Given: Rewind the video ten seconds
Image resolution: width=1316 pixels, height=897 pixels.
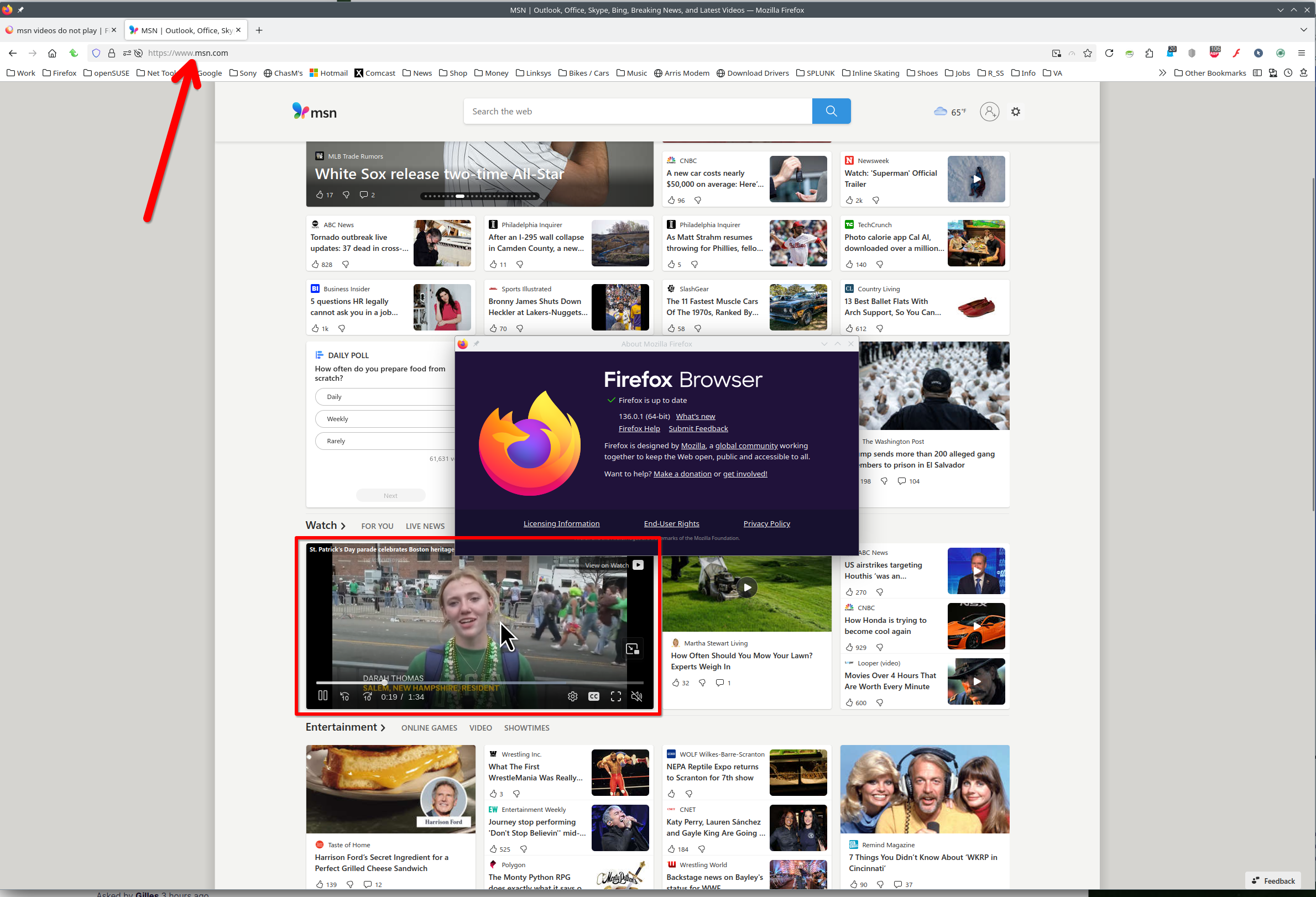Looking at the screenshot, I should click(344, 696).
